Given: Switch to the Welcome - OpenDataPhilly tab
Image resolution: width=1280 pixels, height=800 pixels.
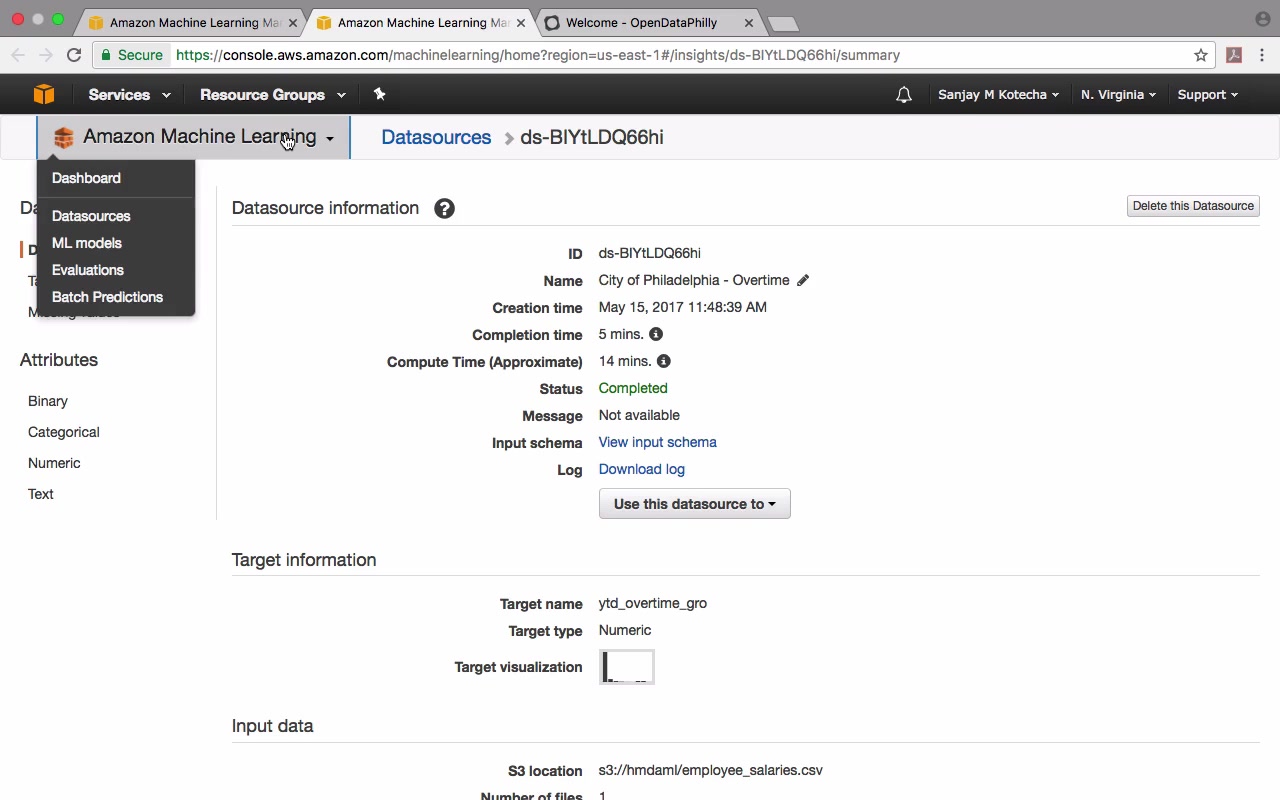Looking at the screenshot, I should [x=649, y=22].
